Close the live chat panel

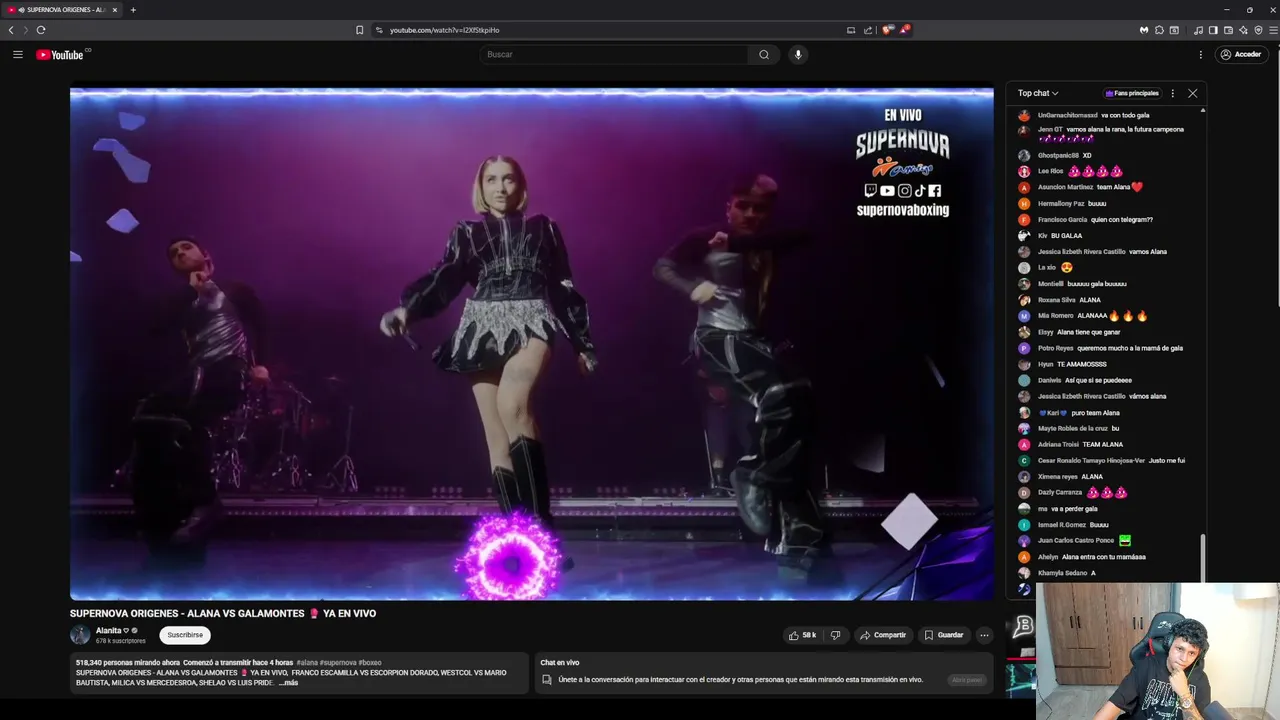click(1192, 93)
